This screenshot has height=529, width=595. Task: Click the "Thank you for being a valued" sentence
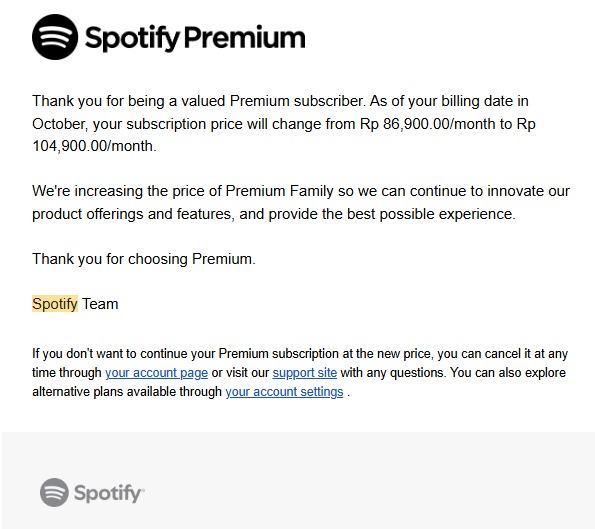(131, 101)
